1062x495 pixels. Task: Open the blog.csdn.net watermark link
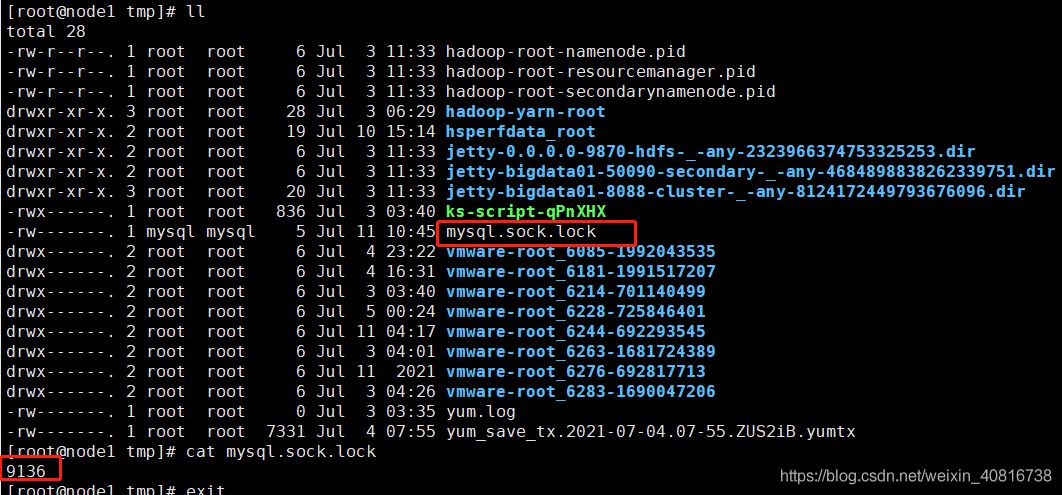pos(916,476)
